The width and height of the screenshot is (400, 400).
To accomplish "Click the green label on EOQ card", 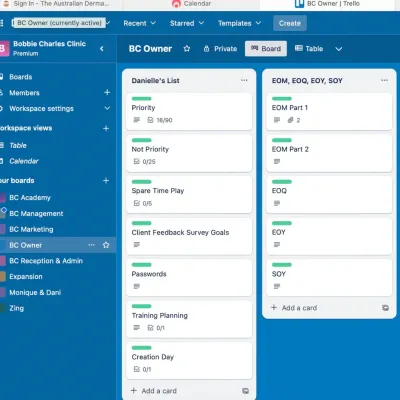I will click(x=282, y=182).
